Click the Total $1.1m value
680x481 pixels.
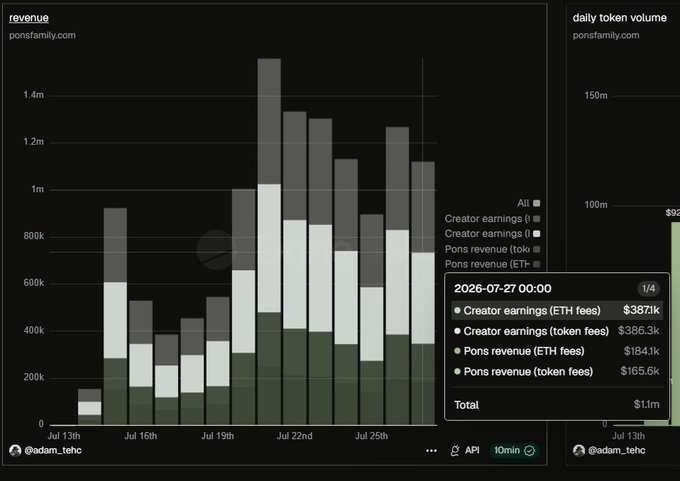click(x=646, y=405)
